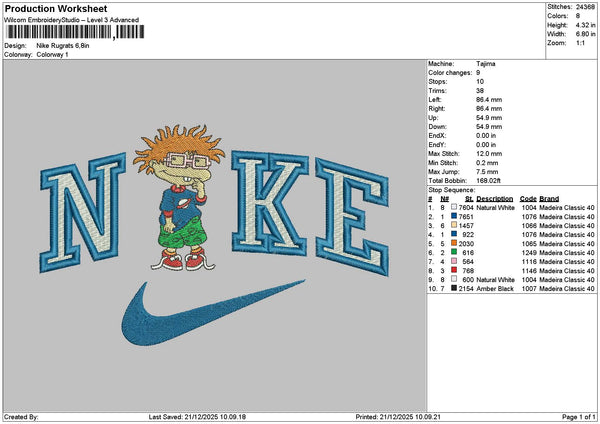Click code 1066 in the 1457 row
Screen dimensions: 600x424
(x=529, y=226)
